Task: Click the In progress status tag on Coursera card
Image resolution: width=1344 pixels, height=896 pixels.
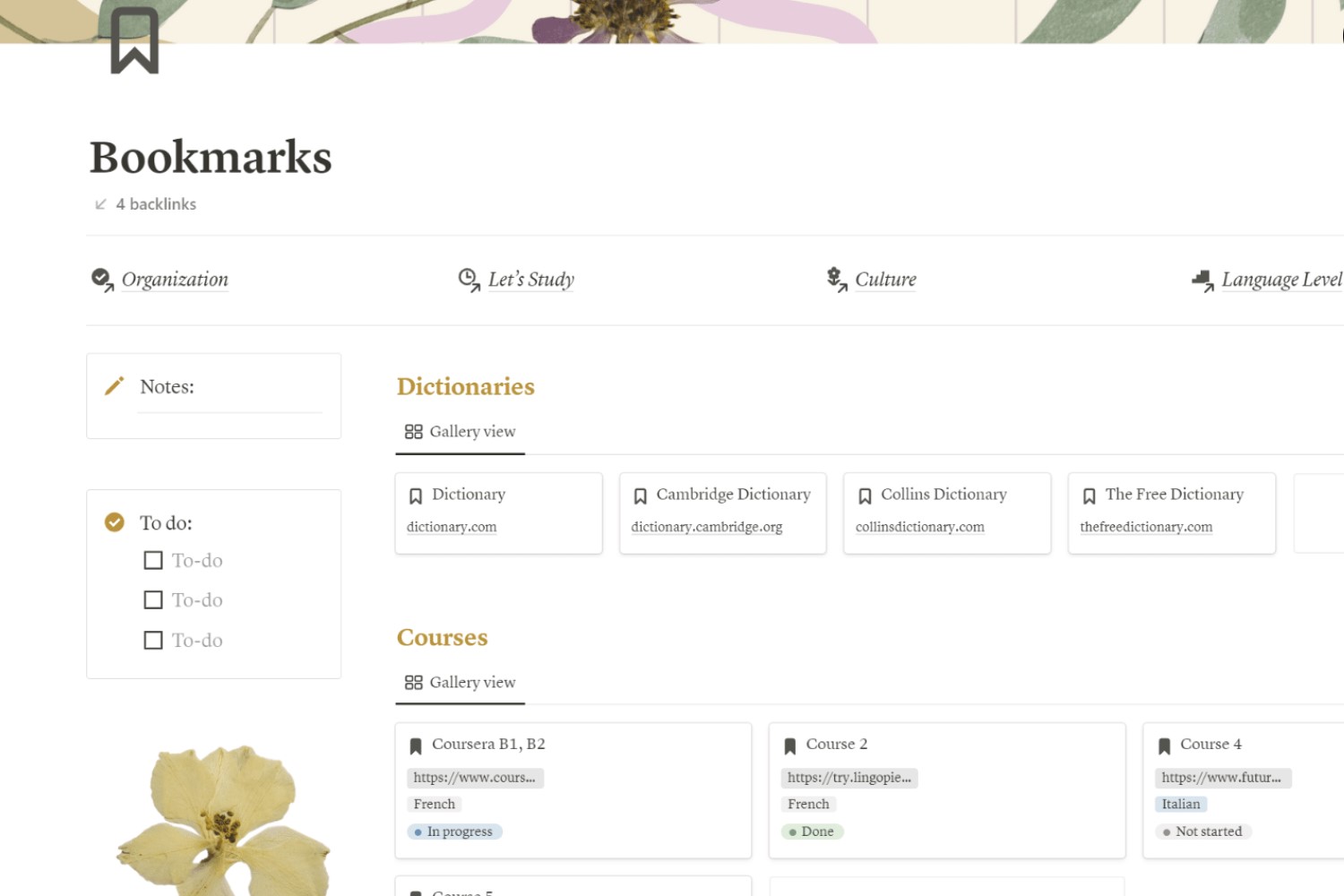Action: coord(453,831)
